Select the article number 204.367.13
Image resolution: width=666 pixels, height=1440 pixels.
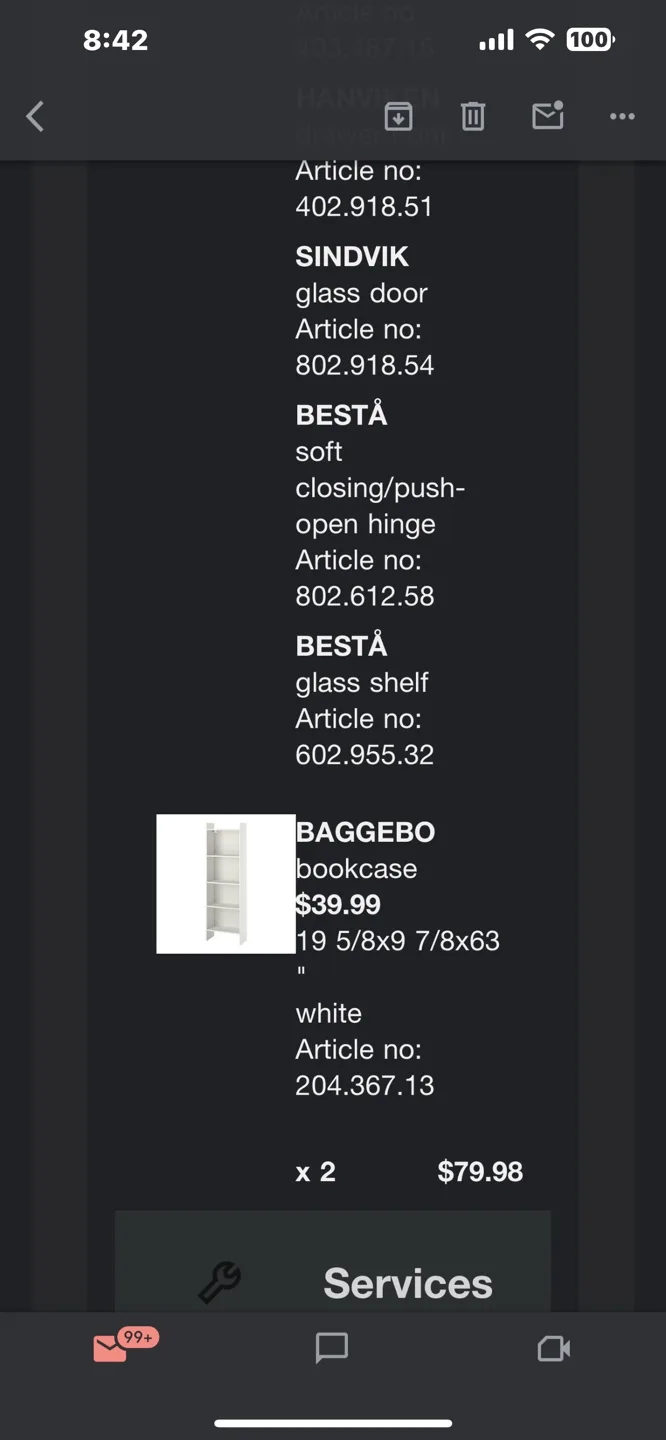coord(364,1085)
